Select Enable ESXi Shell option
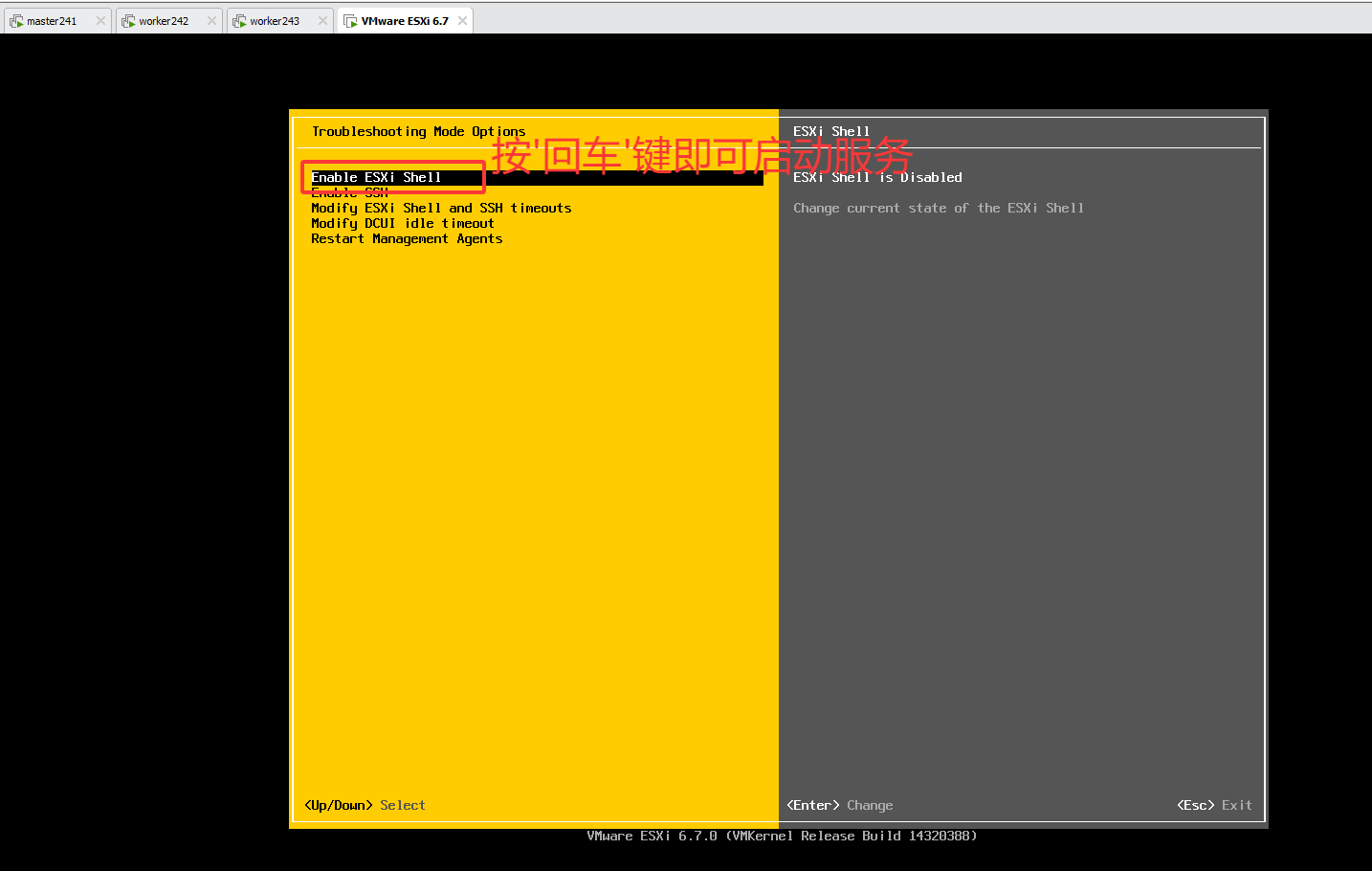The width and height of the screenshot is (1372, 871). pyautogui.click(x=536, y=177)
